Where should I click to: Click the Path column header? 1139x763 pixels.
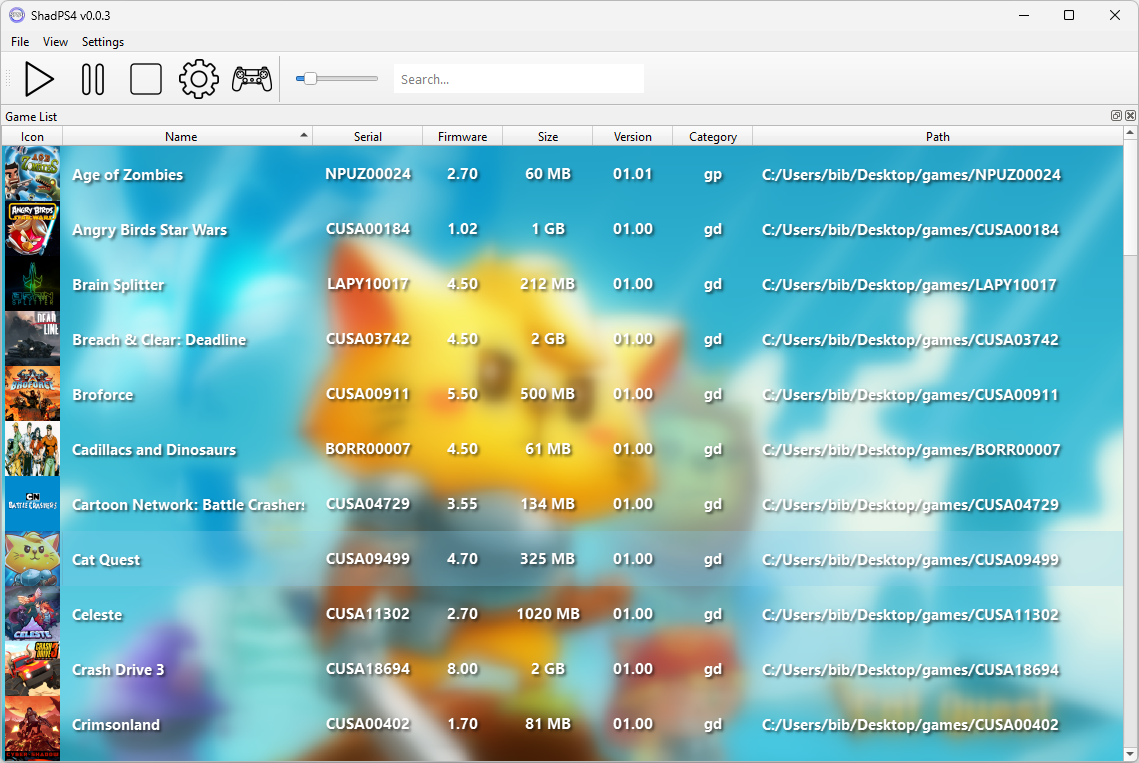(938, 137)
